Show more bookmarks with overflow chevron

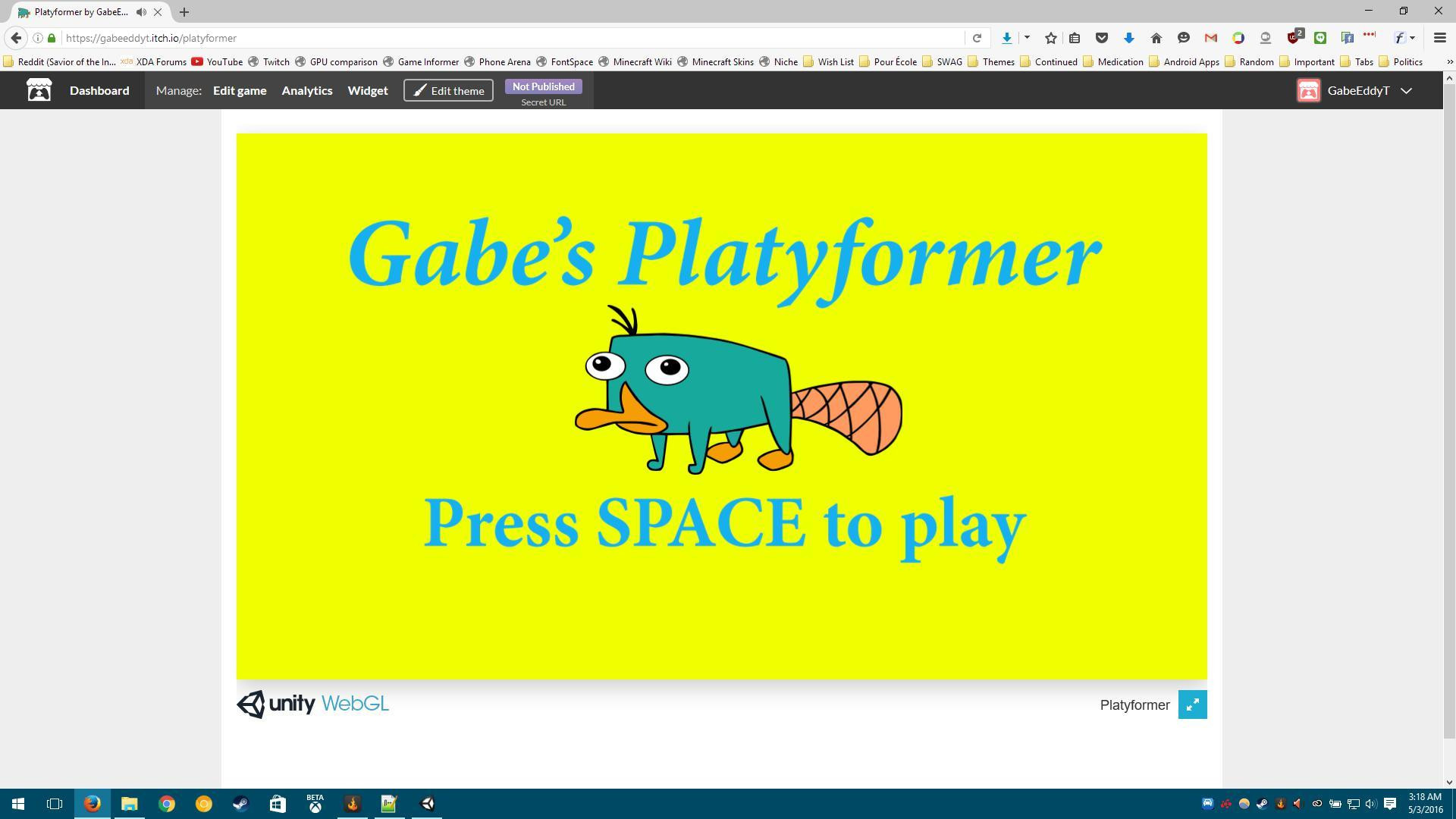click(x=1449, y=62)
